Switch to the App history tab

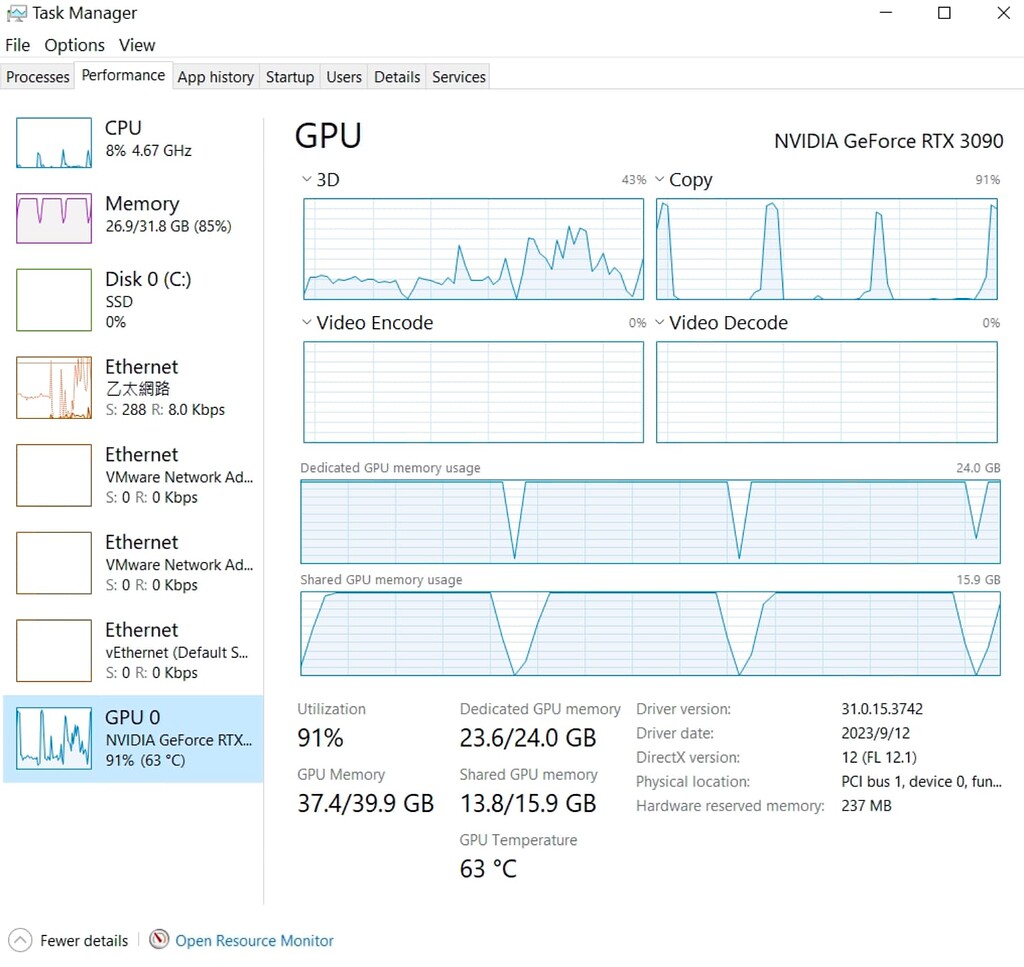click(x=215, y=76)
